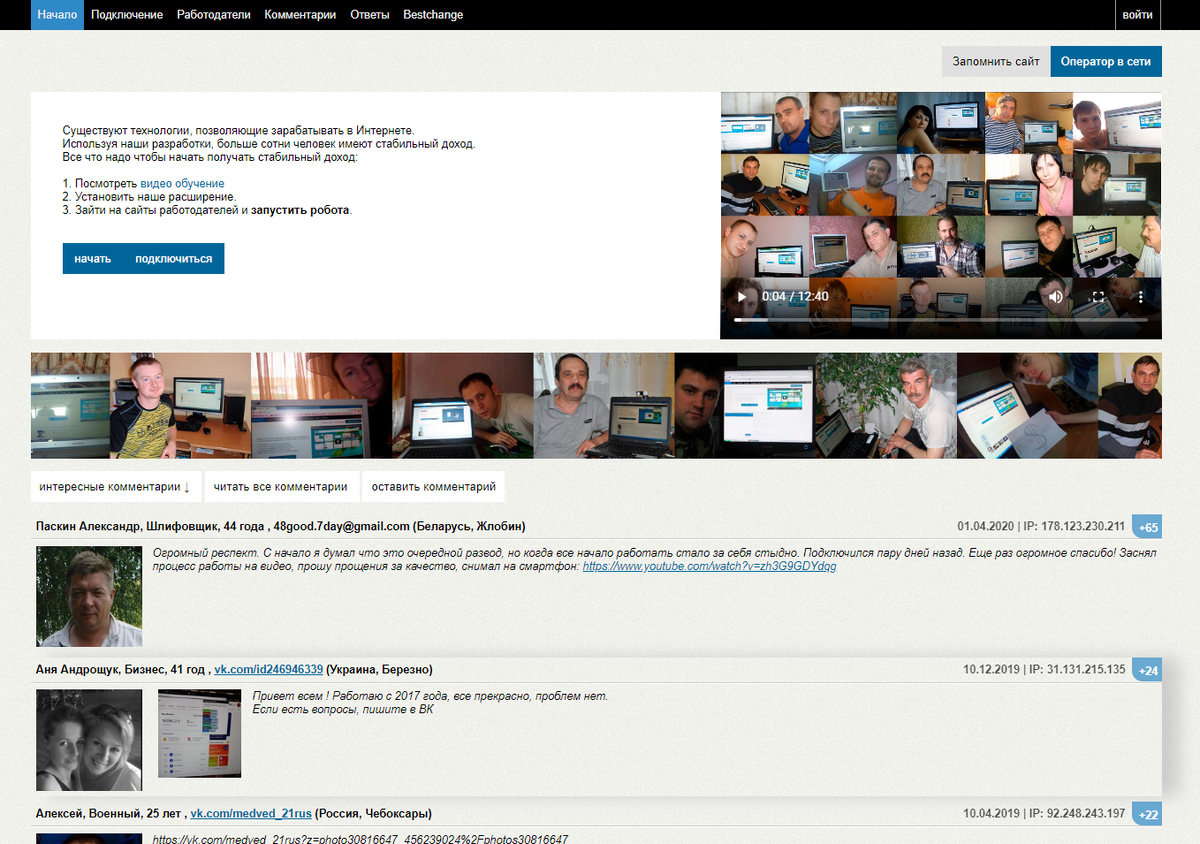
Task: Open the screenshot thumbnail in Аня's comment
Action: coord(200,733)
